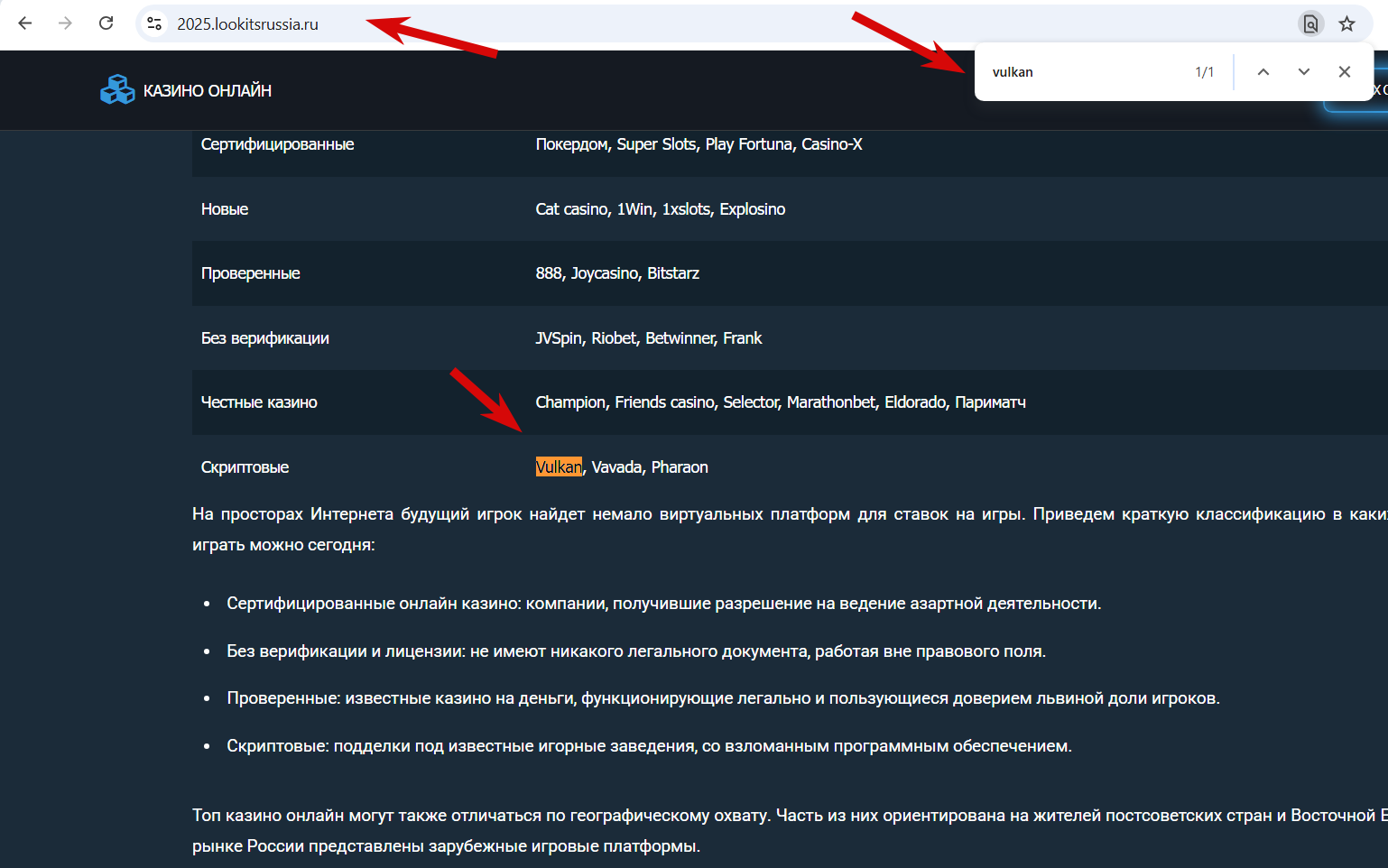This screenshot has height=868, width=1388.
Task: Click the bullet starting 'Проверенные: известные казино'
Action: 723,698
